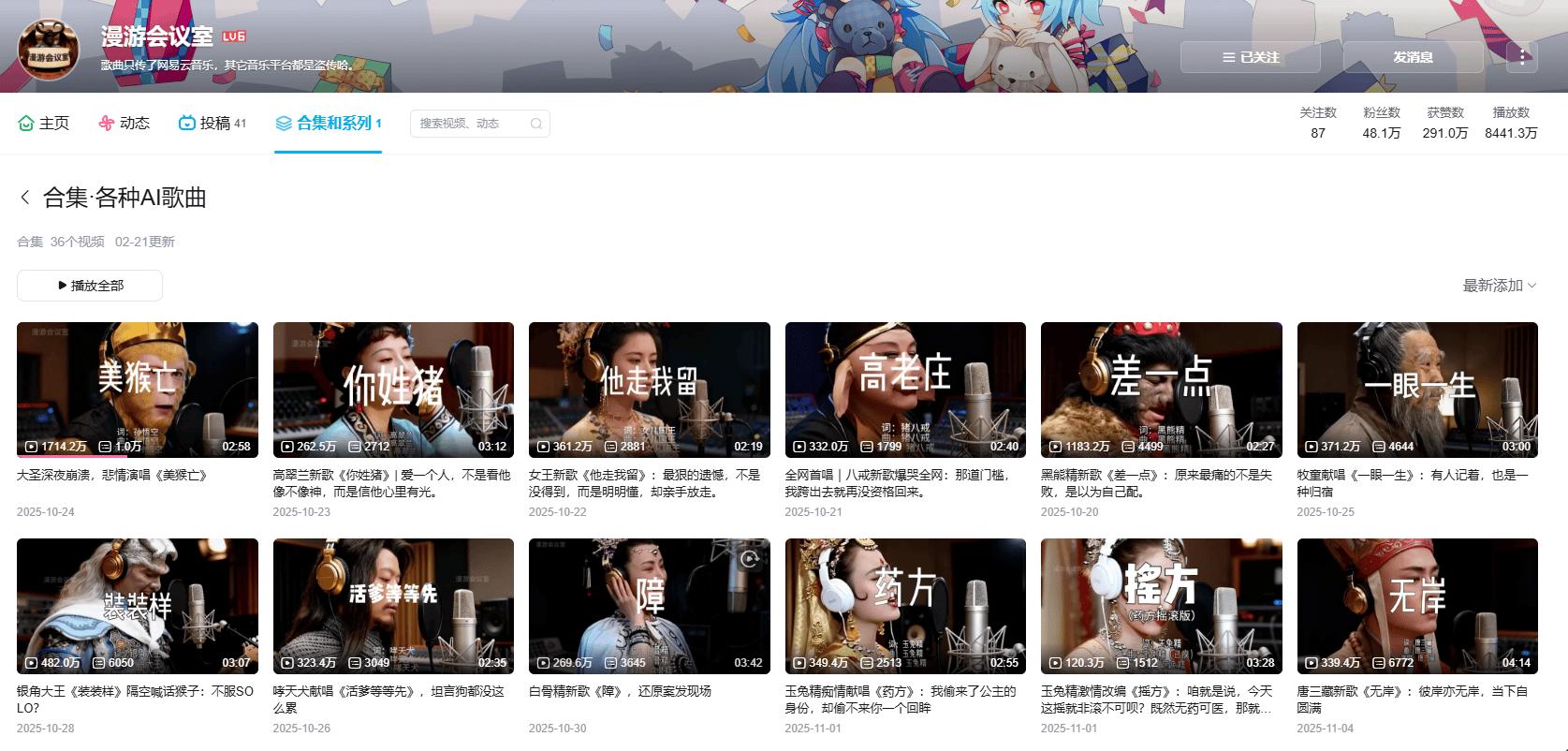Click the 漫游会议室 channel avatar
Image resolution: width=1568 pixels, height=751 pixels.
(49, 51)
